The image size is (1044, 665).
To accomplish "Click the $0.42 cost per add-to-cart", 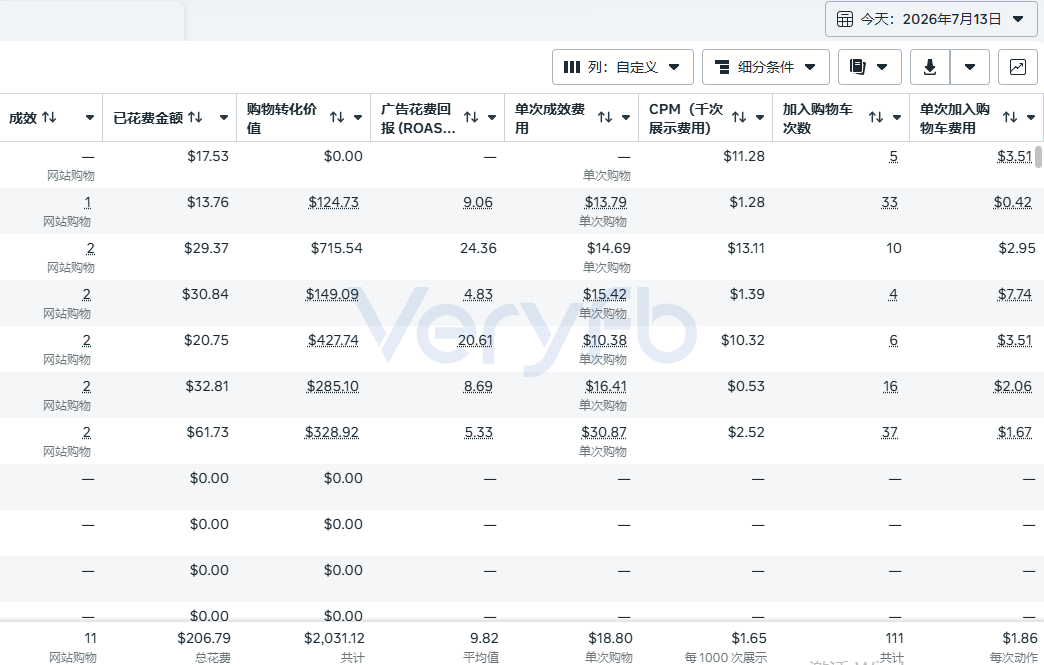I will pyautogui.click(x=1013, y=202).
